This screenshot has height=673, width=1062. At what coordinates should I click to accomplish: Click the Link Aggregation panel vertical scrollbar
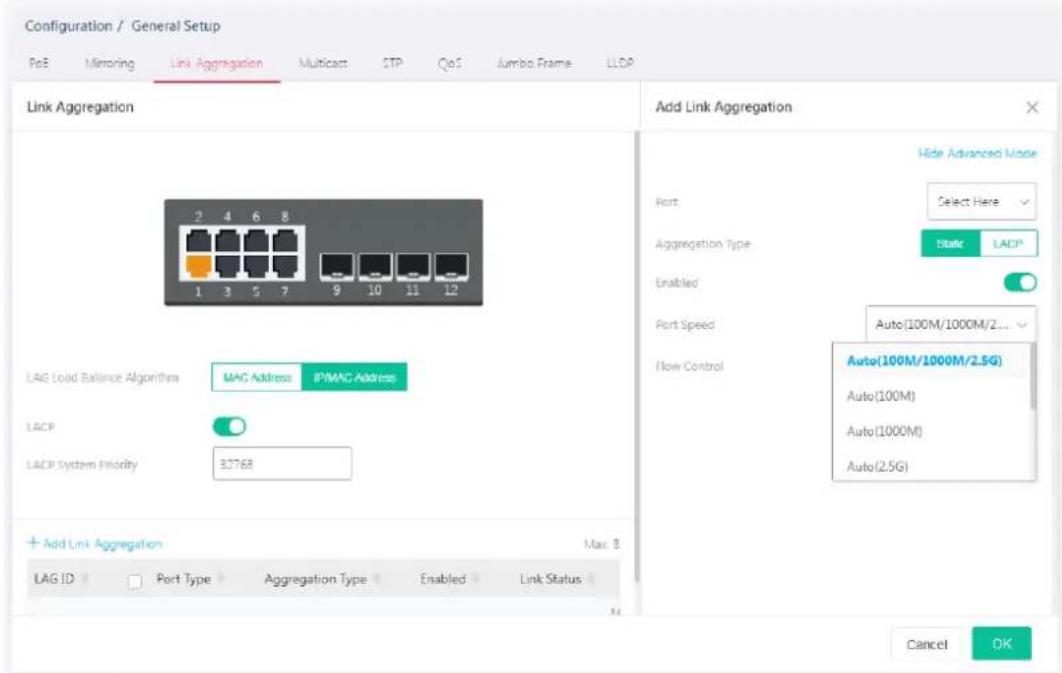click(637, 357)
